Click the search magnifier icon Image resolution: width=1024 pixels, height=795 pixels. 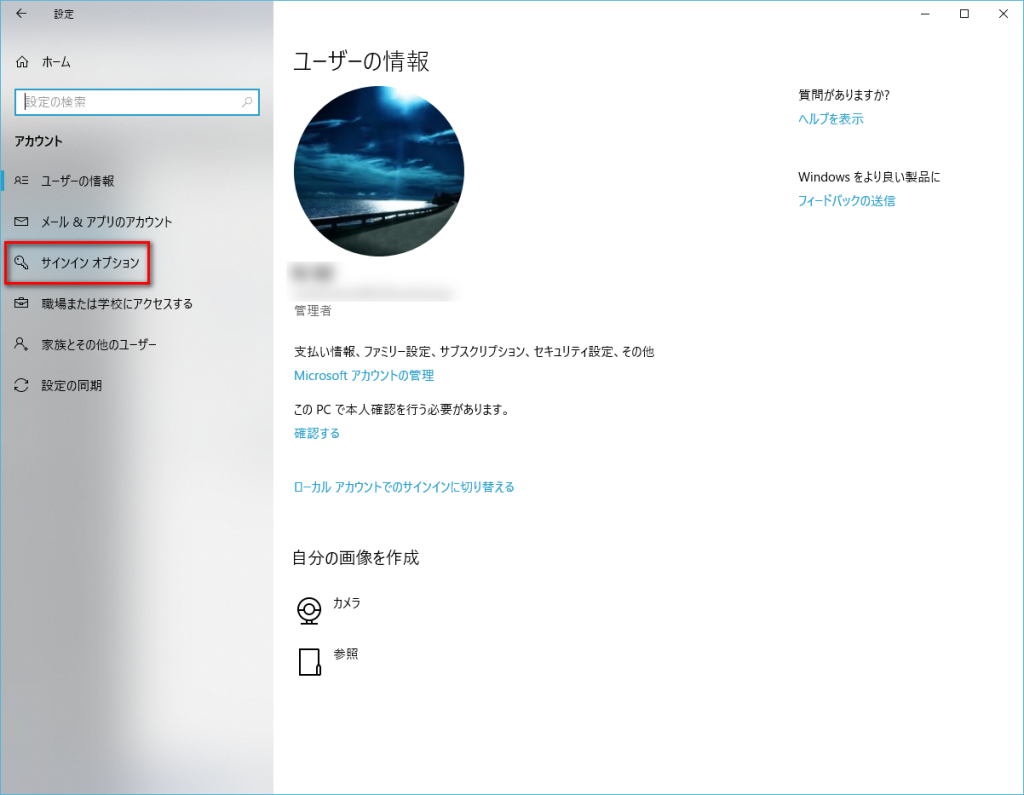(247, 102)
